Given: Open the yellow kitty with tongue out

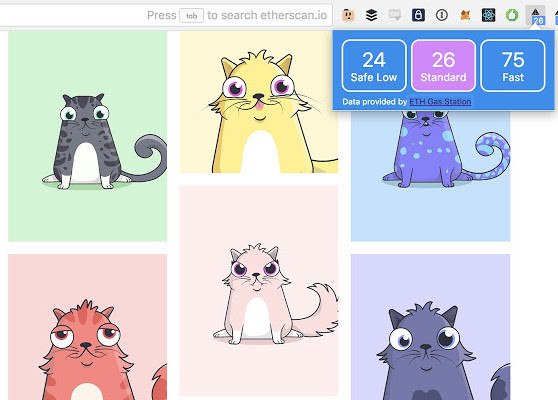Looking at the screenshot, I should pos(259,102).
